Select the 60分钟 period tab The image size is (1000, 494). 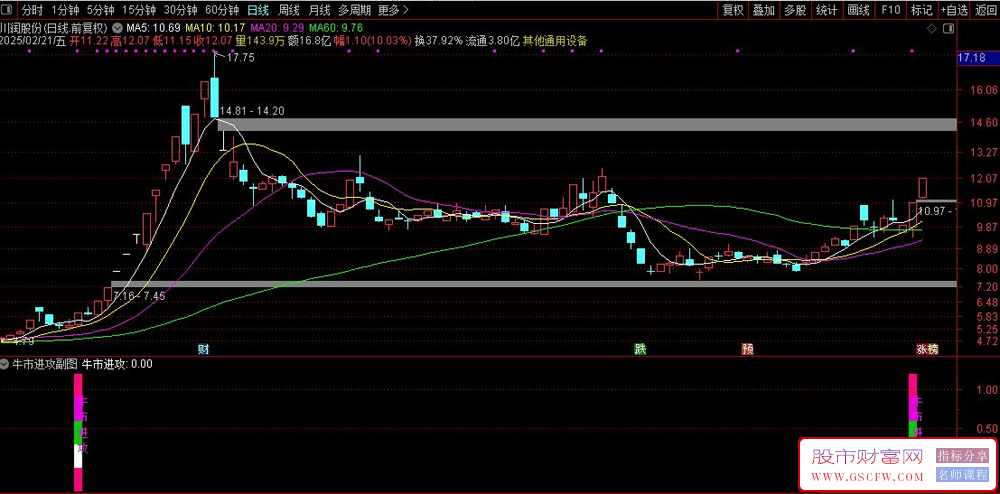(222, 10)
